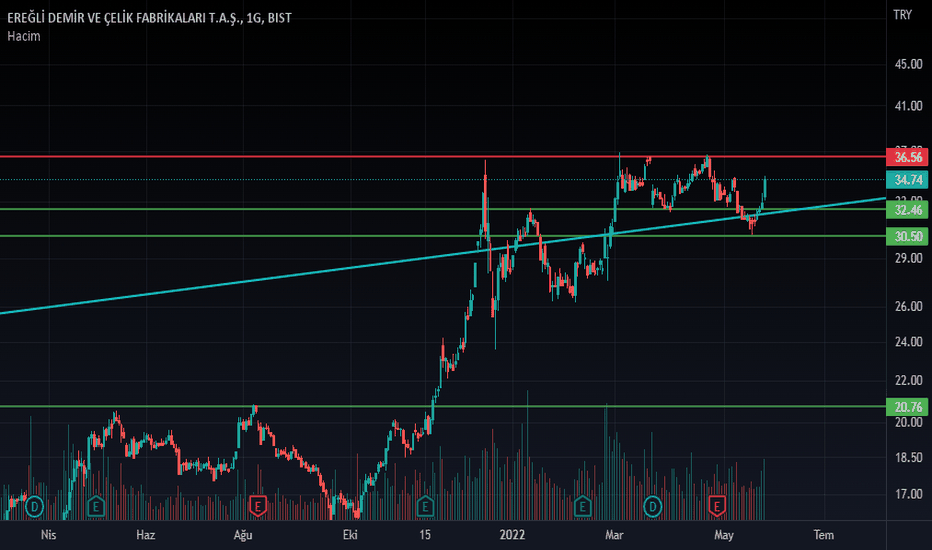Click the Hacim volume indicator label
The height and width of the screenshot is (550, 932).
coord(24,36)
